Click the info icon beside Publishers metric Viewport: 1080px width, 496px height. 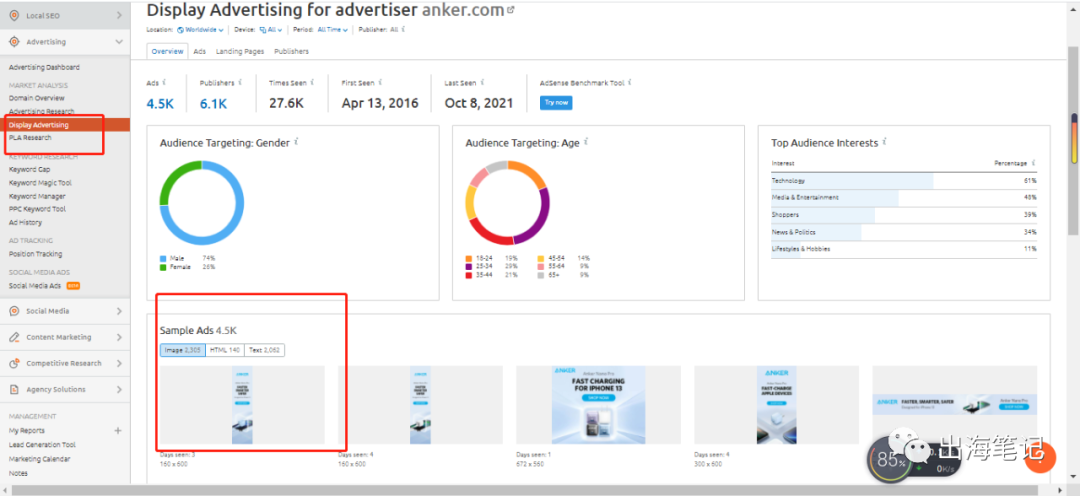pyautogui.click(x=240, y=83)
